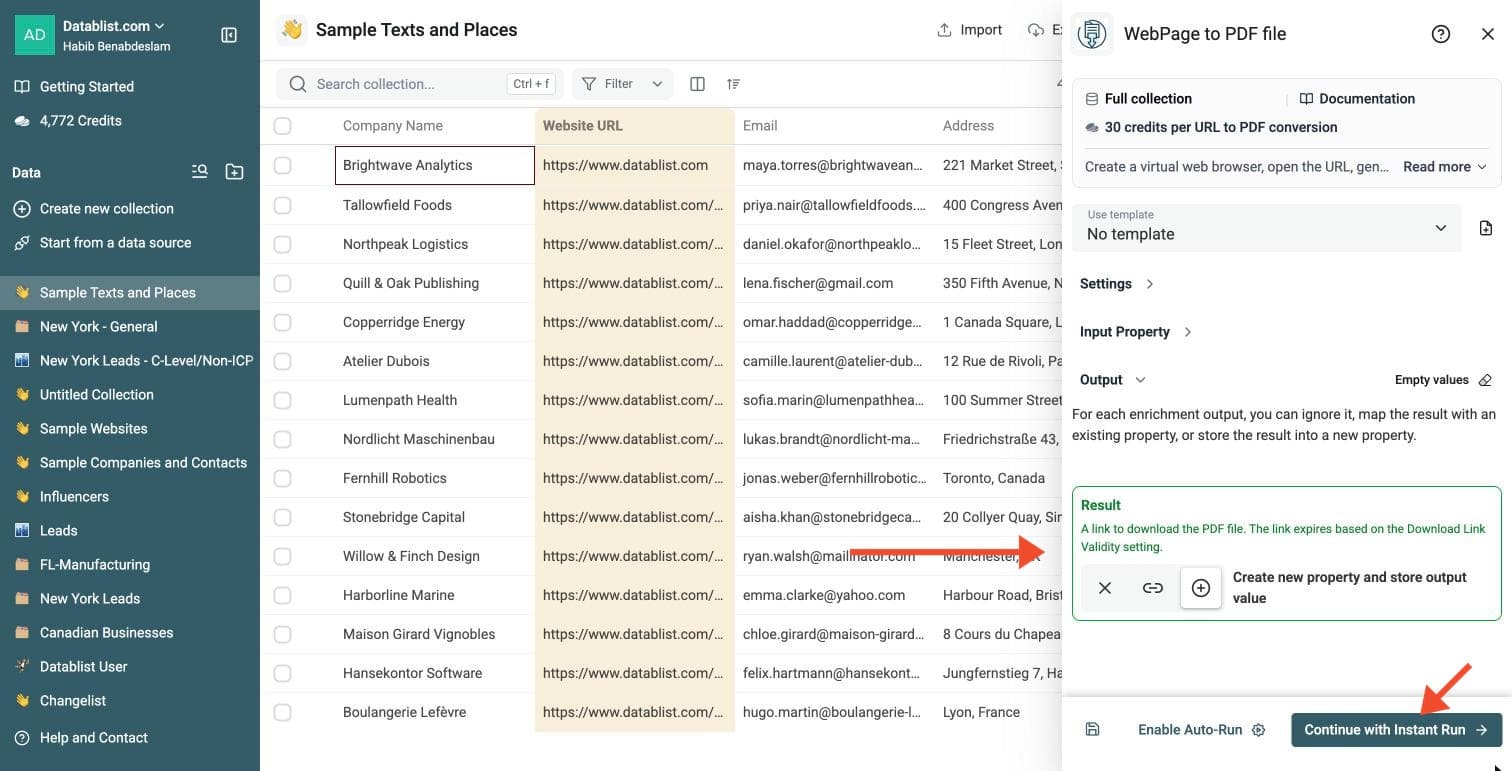Check the Tallowfield Foods row checkbox
Screen dimensions: 1512x771
tap(282, 205)
